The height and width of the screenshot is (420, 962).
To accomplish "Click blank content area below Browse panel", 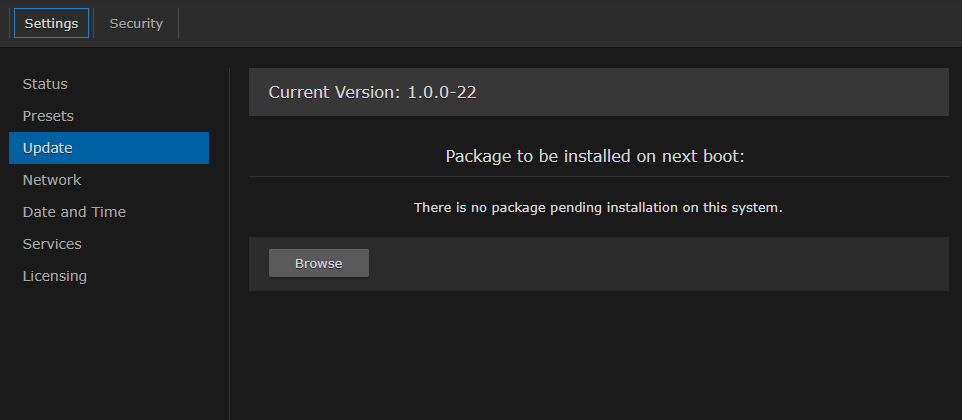I will click(x=598, y=355).
